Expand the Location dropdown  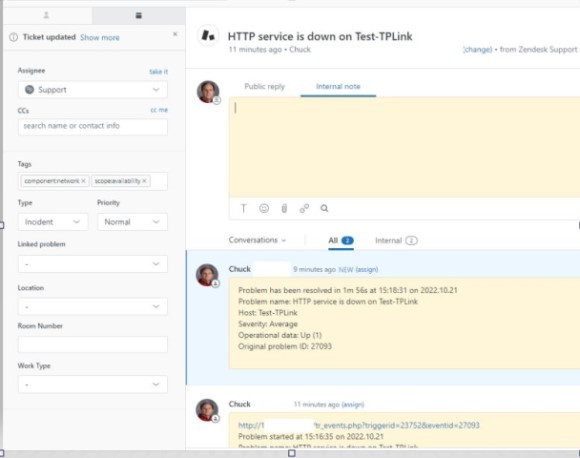92,306
